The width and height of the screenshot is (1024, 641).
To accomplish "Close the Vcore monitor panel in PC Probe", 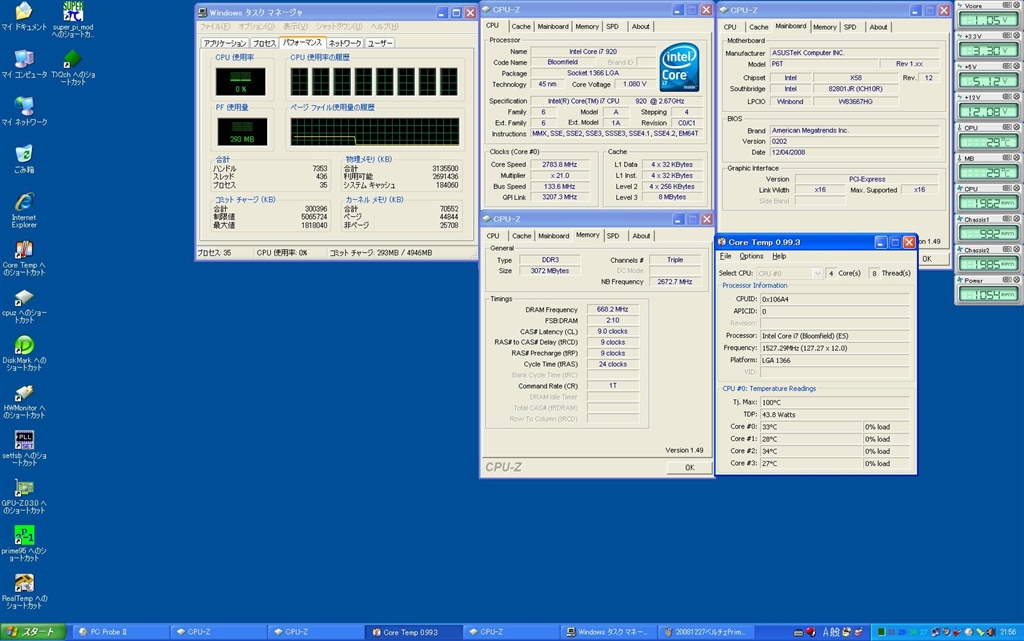I will pyautogui.click(x=1016, y=6).
